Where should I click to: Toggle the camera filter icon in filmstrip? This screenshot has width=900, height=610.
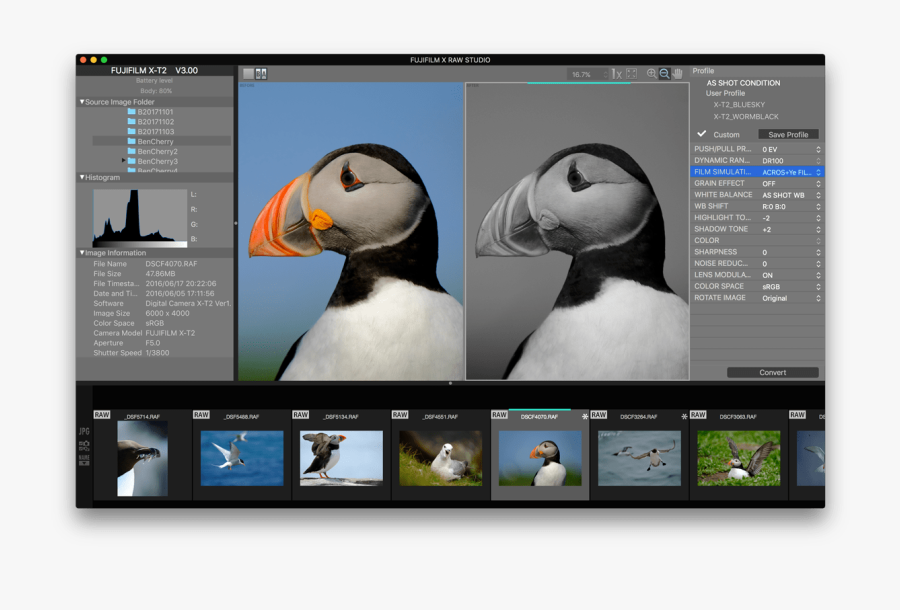[x=84, y=444]
